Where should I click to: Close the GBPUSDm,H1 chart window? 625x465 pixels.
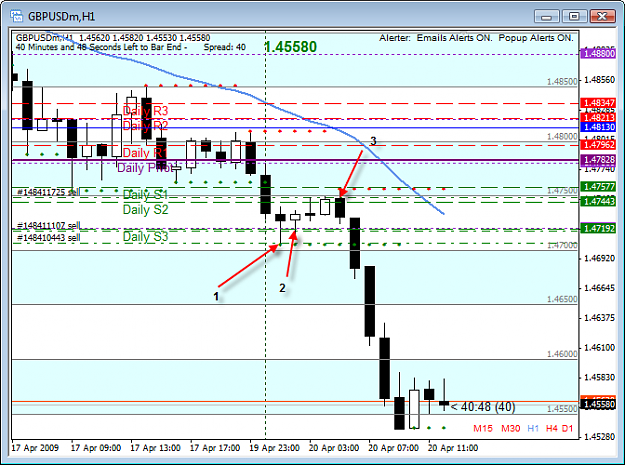602,16
